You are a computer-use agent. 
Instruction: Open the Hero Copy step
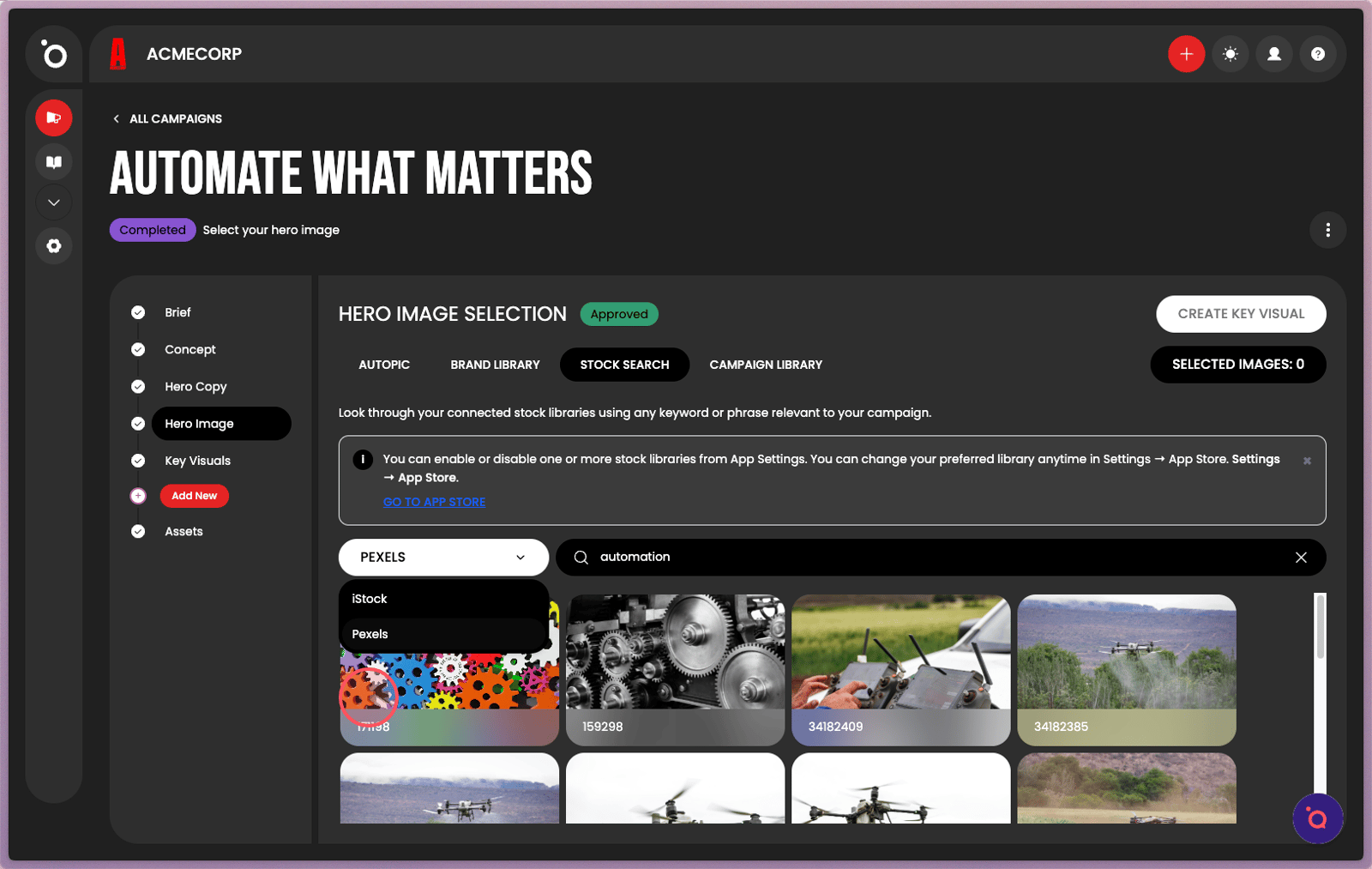[x=196, y=387]
